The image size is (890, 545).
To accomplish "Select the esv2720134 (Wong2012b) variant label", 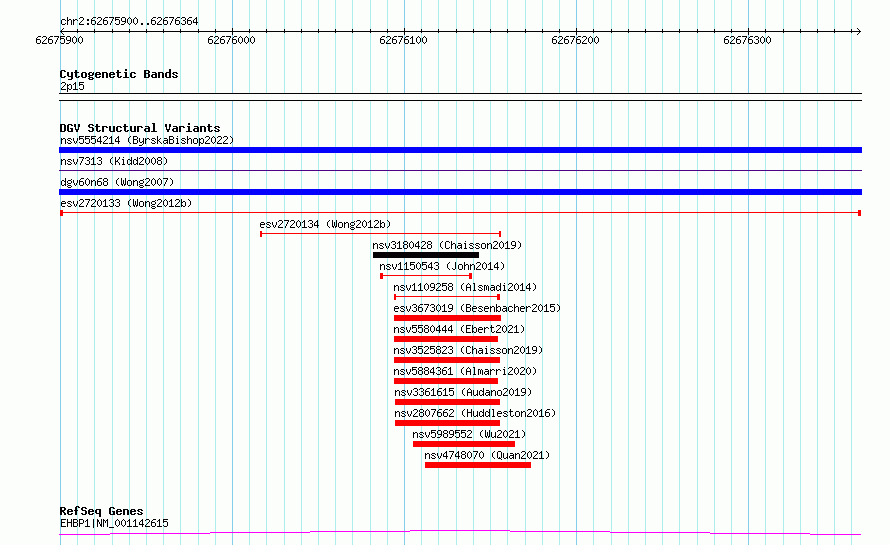I will click(x=325, y=224).
